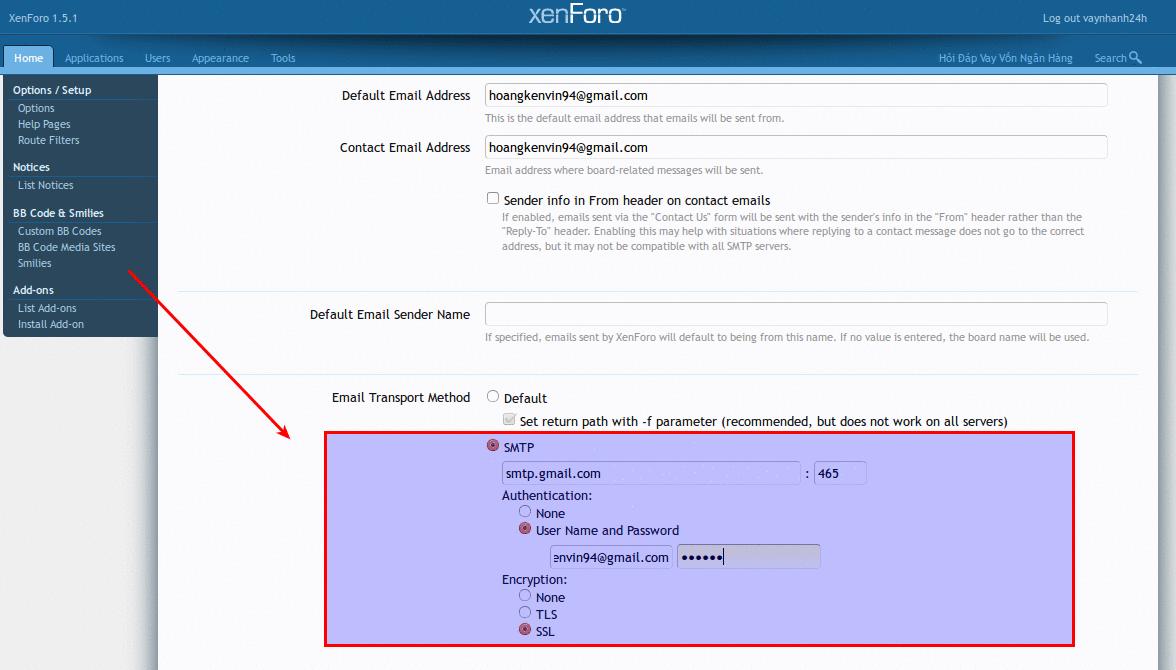Toggle Set return path with -f parameter
Screen dimensions: 1176x670
point(509,419)
